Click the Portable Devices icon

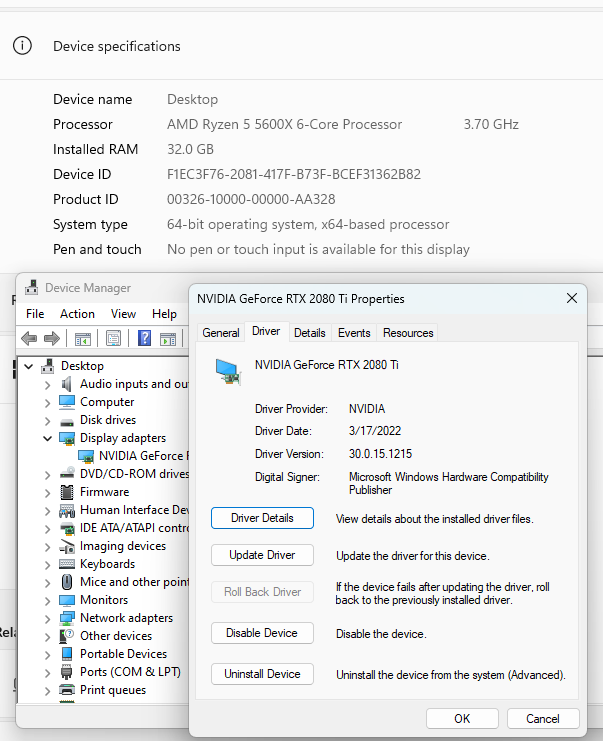point(67,654)
